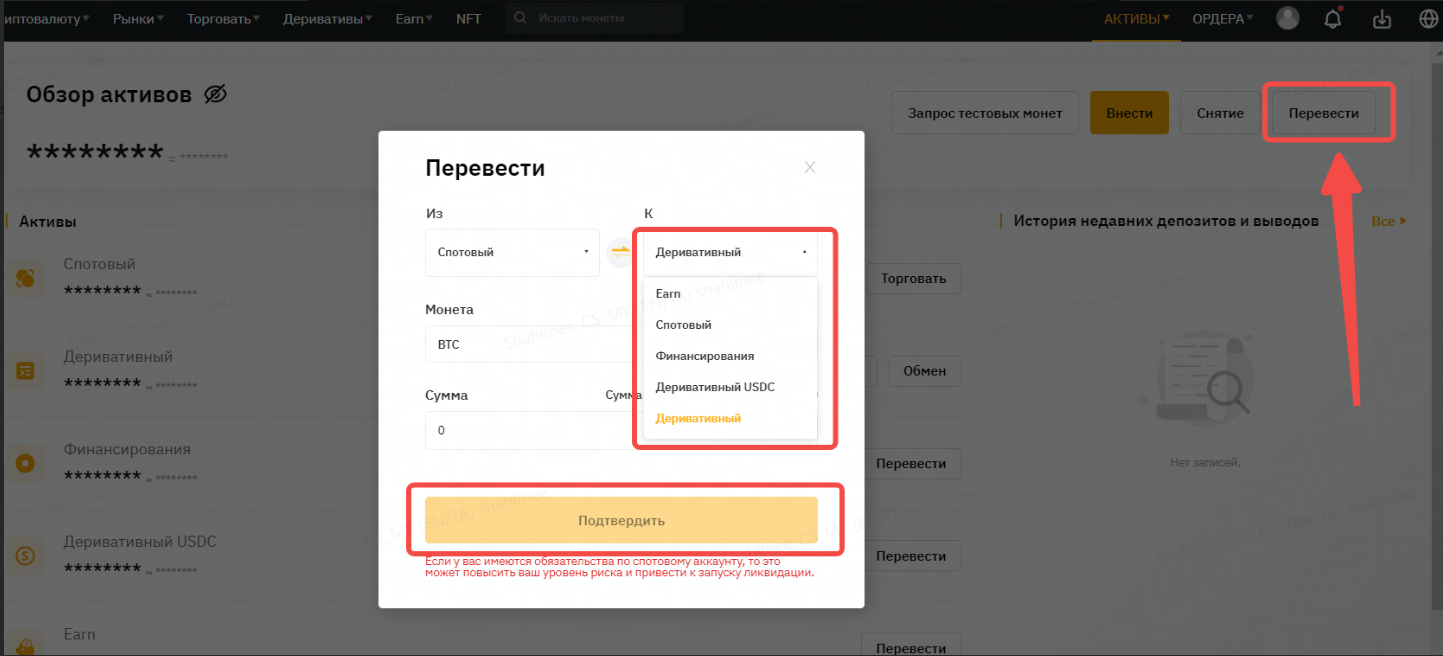Choose Деривативный USDC from the list

(x=715, y=387)
